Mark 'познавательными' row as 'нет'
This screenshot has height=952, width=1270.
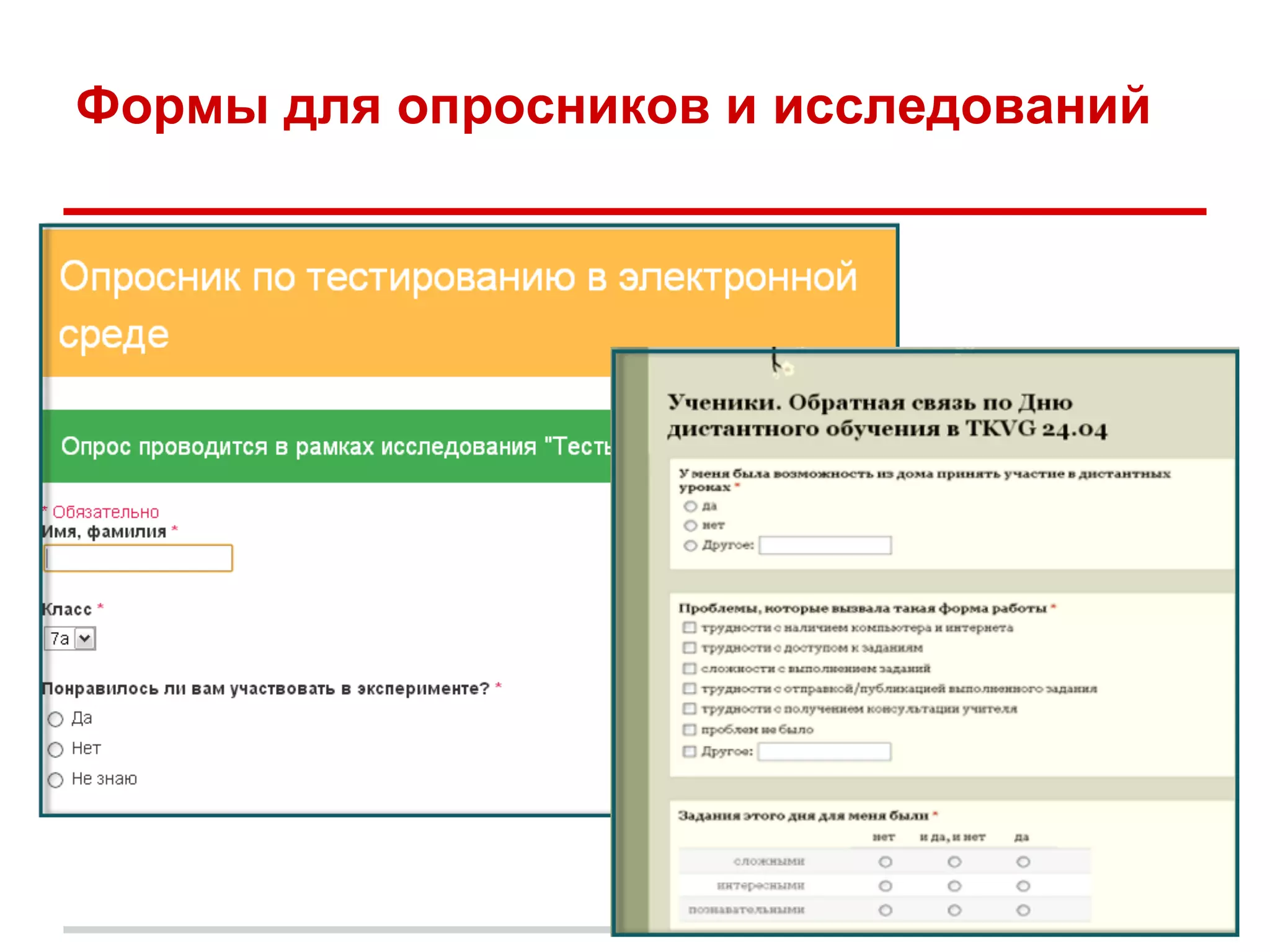[886, 910]
